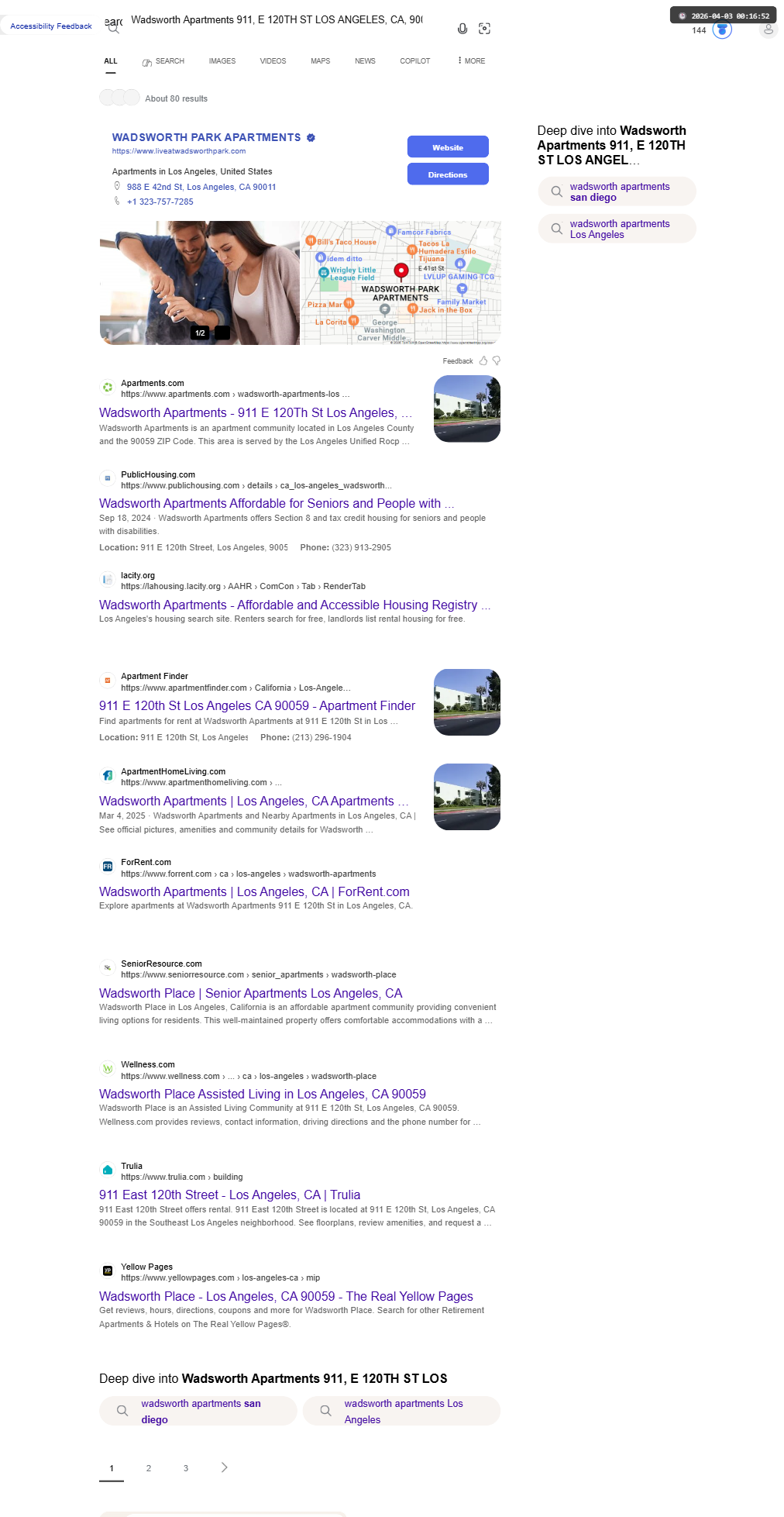The image size is (784, 1517).
Task: Switch to the VIDEOS tab
Action: point(273,60)
